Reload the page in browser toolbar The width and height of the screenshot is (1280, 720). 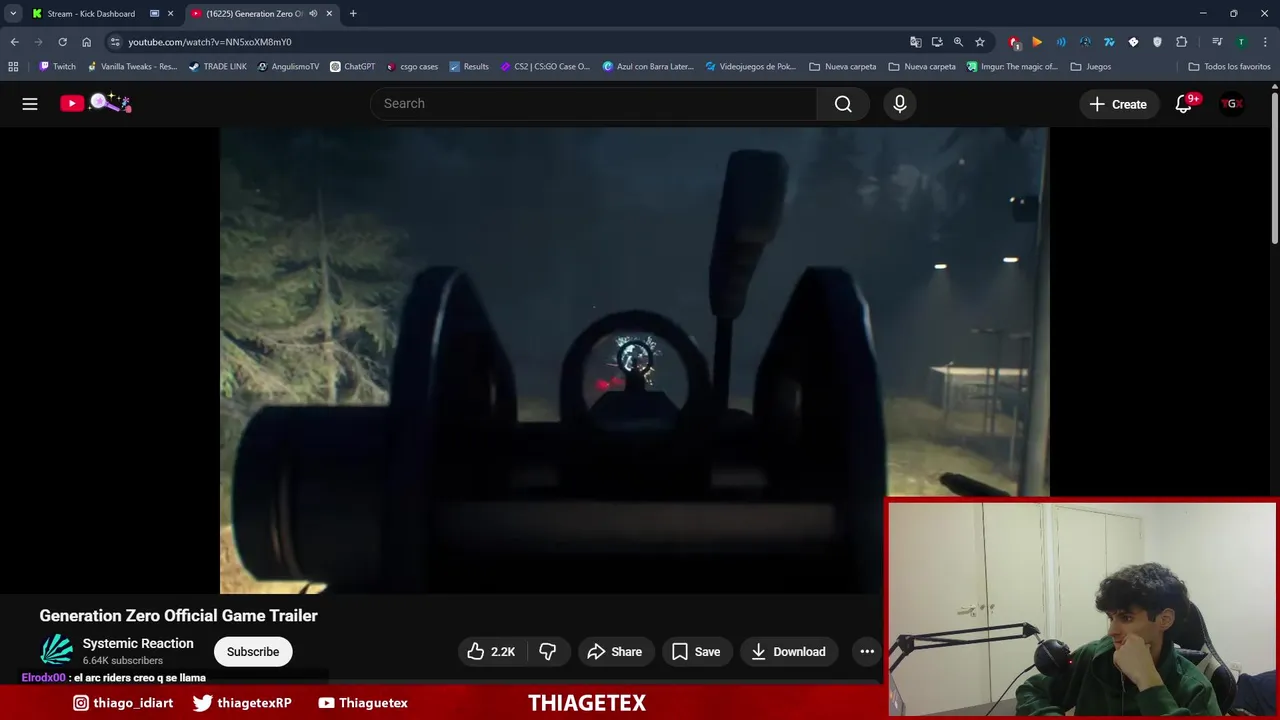(62, 42)
